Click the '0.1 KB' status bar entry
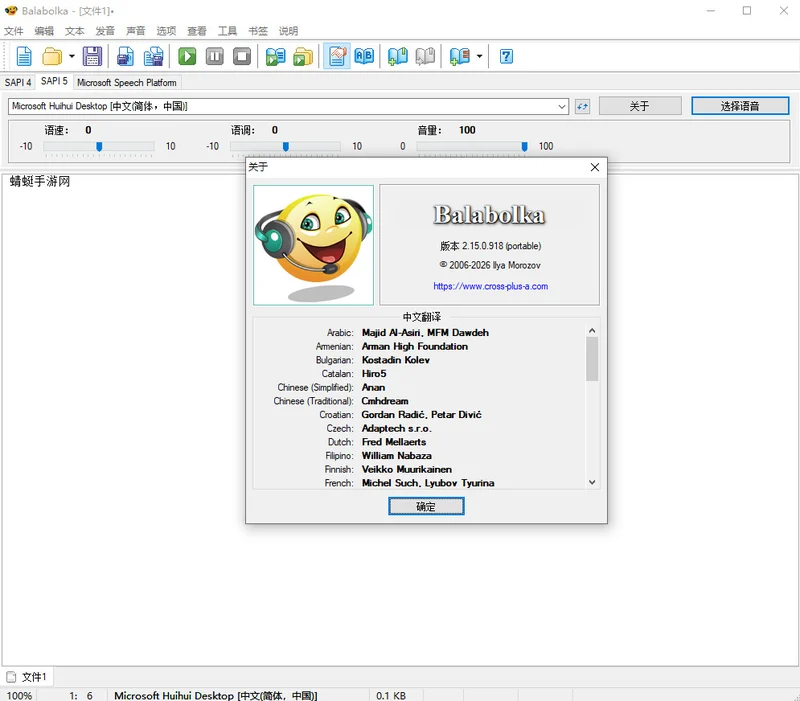This screenshot has height=701, width=800. click(x=391, y=695)
